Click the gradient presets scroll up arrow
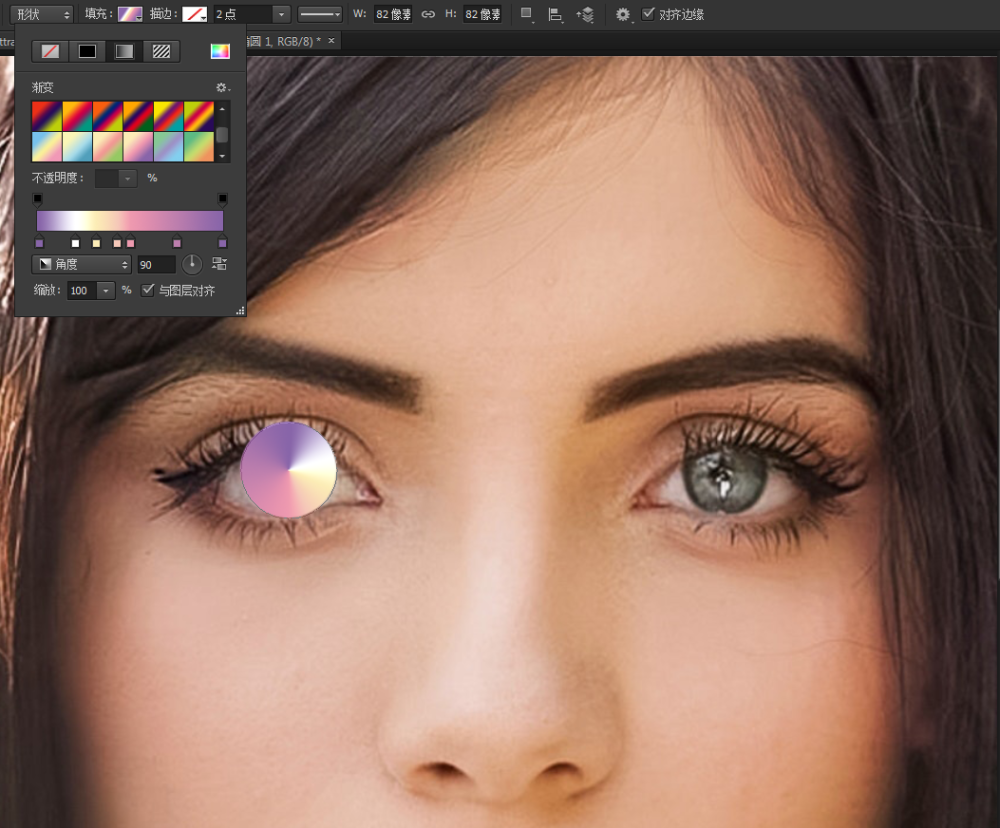 (x=222, y=109)
